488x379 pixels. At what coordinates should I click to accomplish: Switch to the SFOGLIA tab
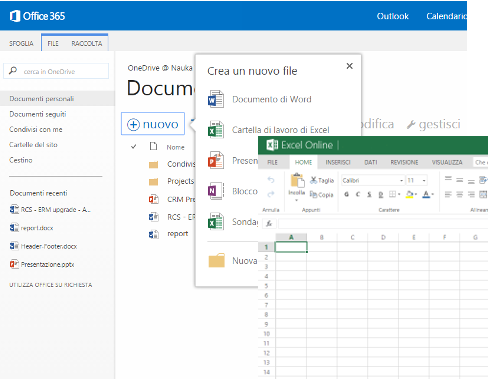coord(21,43)
